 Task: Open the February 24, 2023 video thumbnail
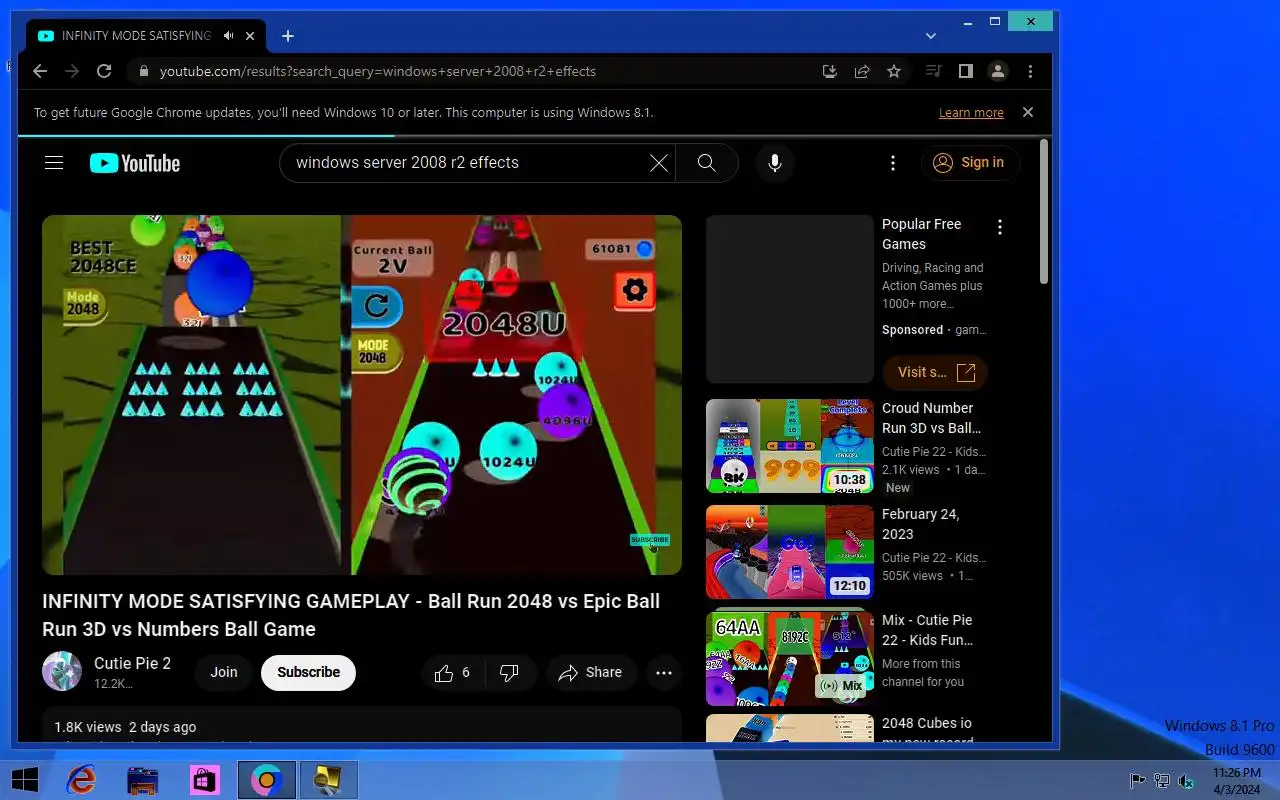pyautogui.click(x=790, y=552)
